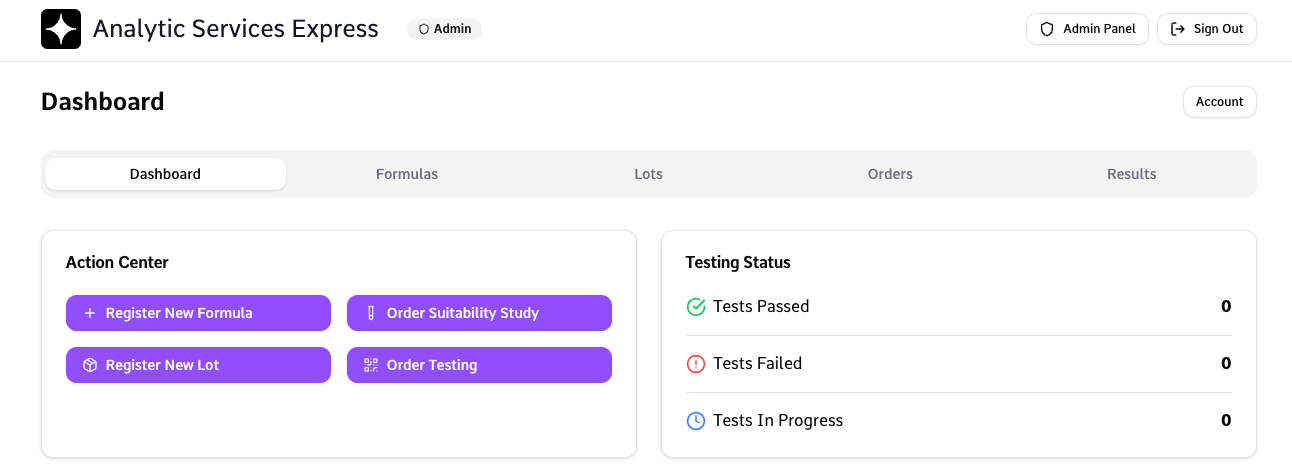Click the Analytic Services Express title
The height and width of the screenshot is (475, 1292).
point(236,29)
